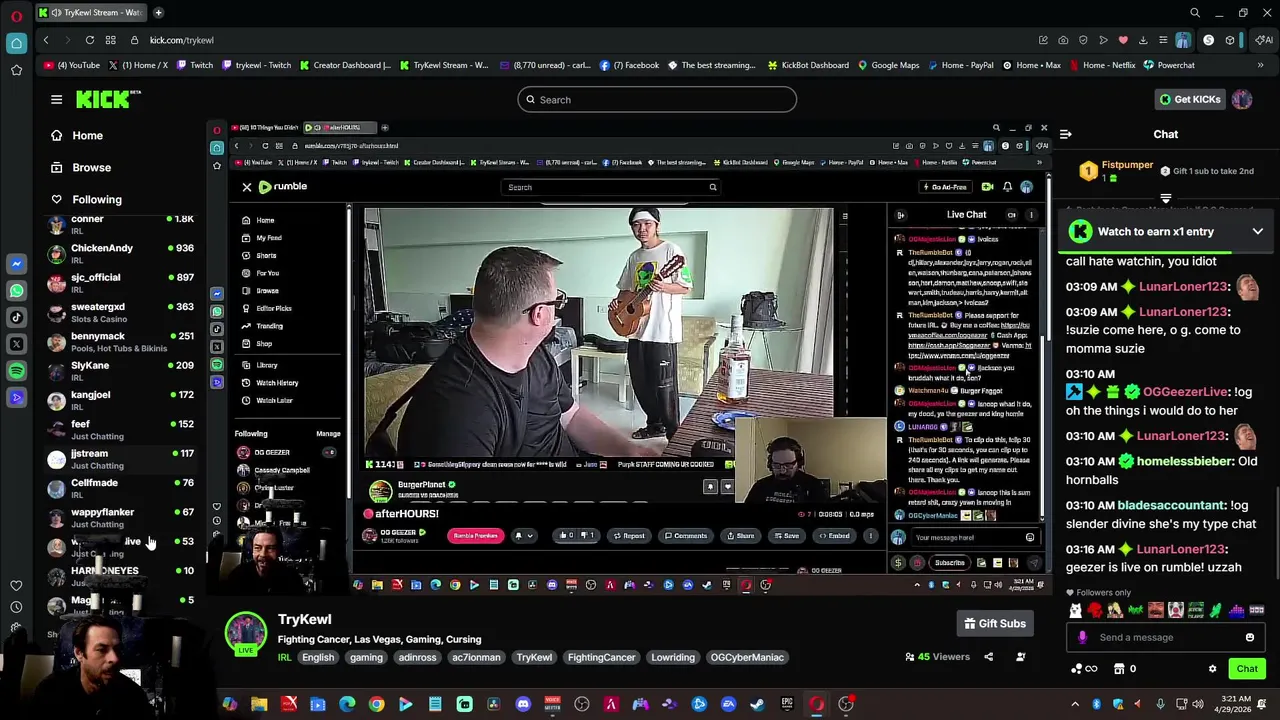
Task: Open Messenger in Opera sidebar
Action: pos(17,263)
